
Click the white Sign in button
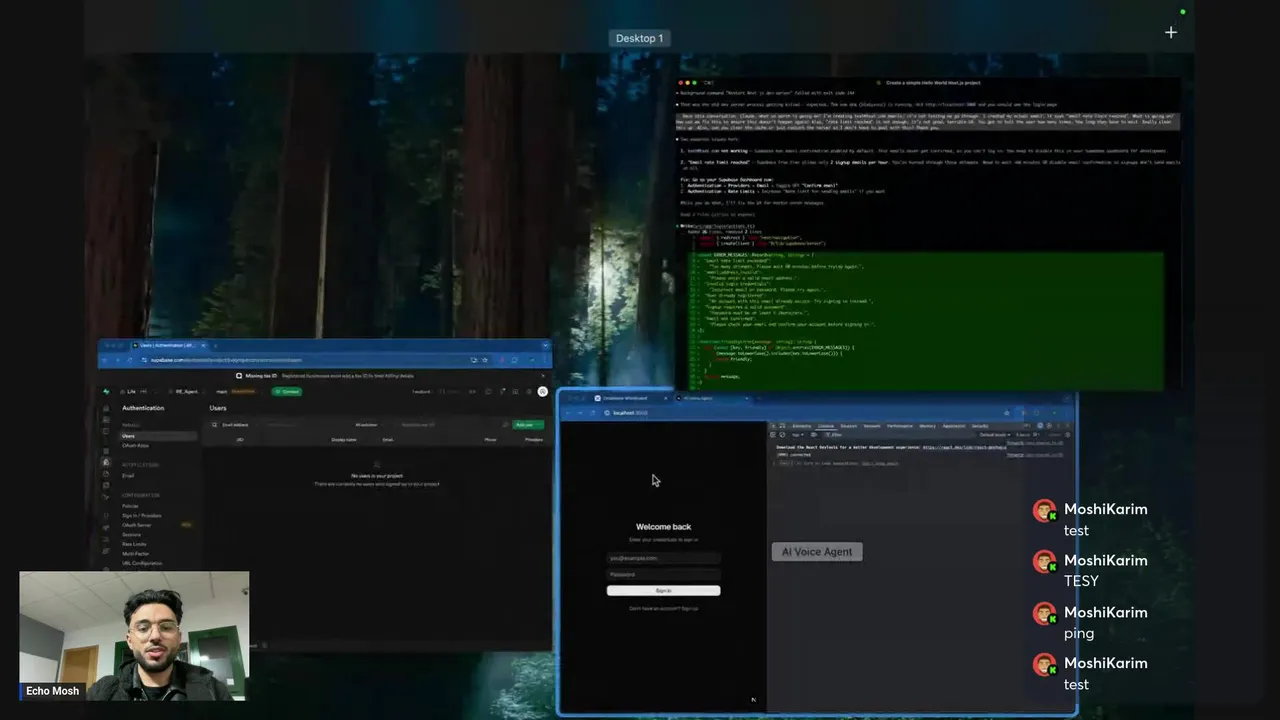663,590
